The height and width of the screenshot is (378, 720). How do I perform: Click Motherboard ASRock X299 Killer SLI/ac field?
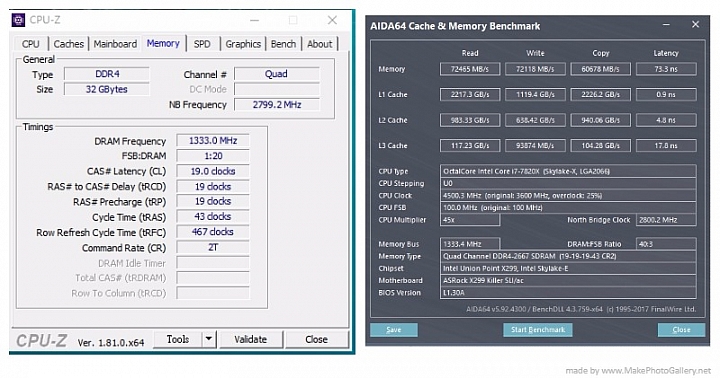point(568,280)
